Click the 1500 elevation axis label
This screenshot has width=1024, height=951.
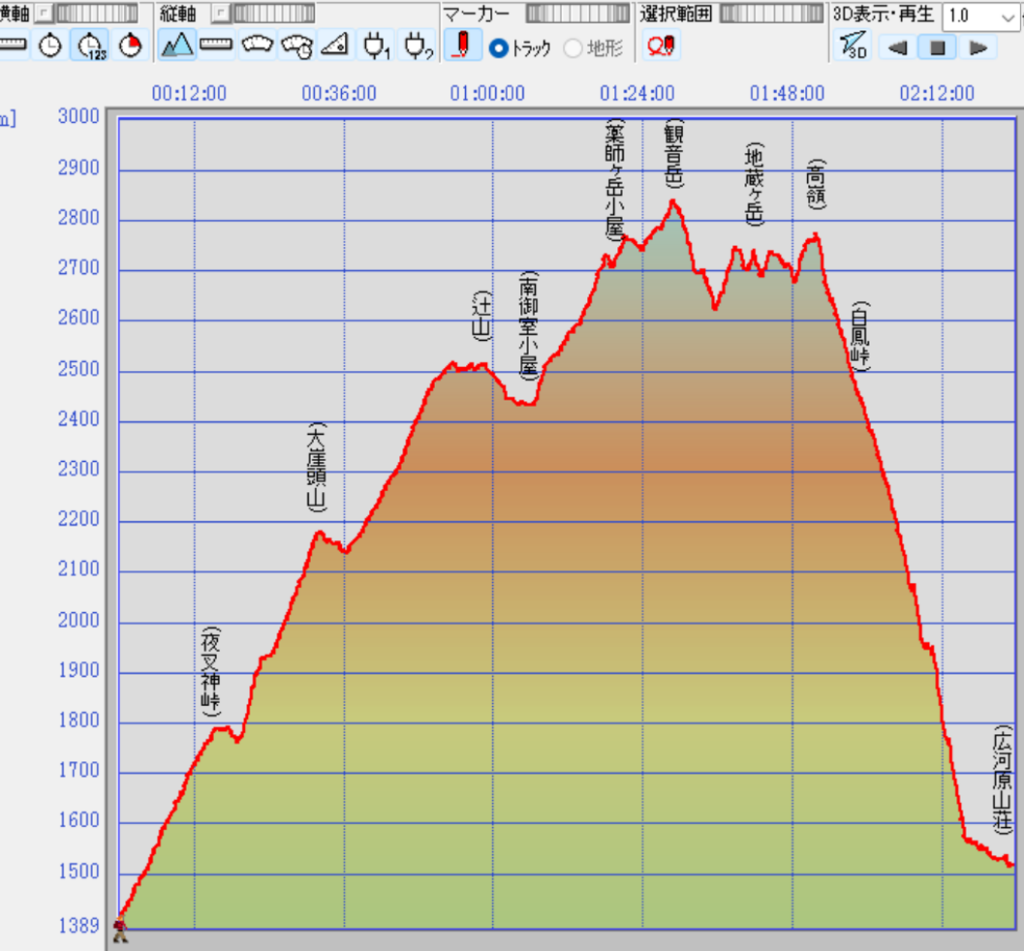[78, 871]
